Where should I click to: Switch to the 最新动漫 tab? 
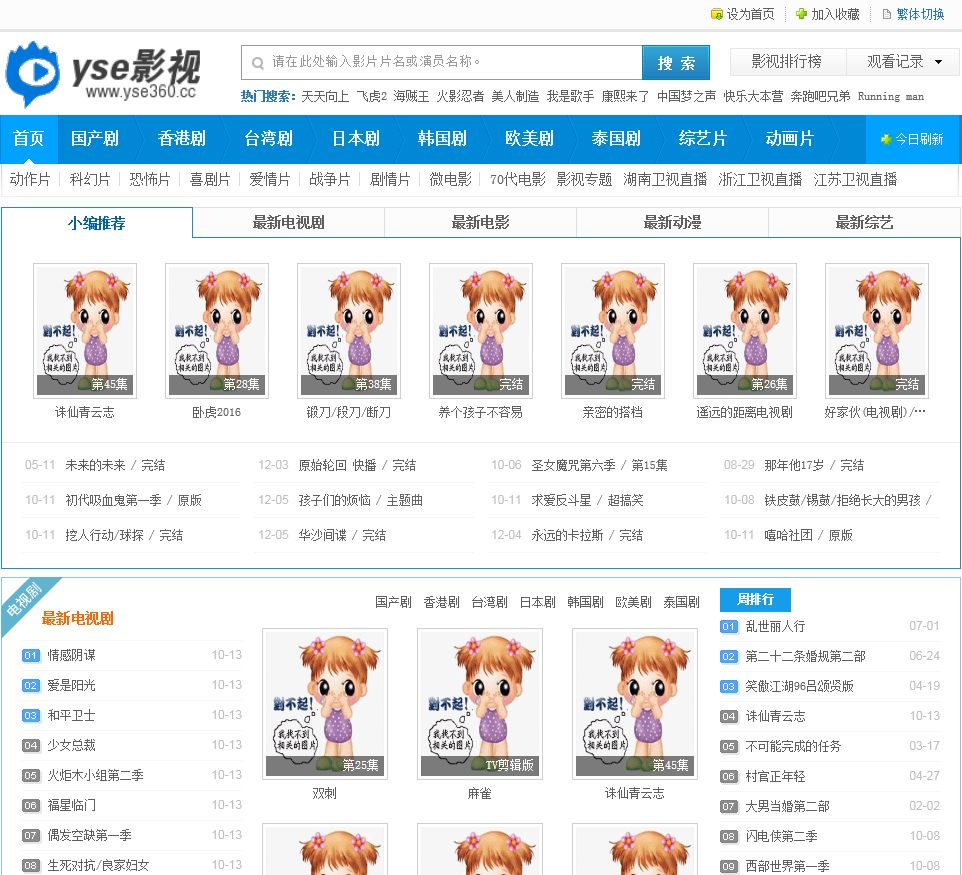[672, 222]
